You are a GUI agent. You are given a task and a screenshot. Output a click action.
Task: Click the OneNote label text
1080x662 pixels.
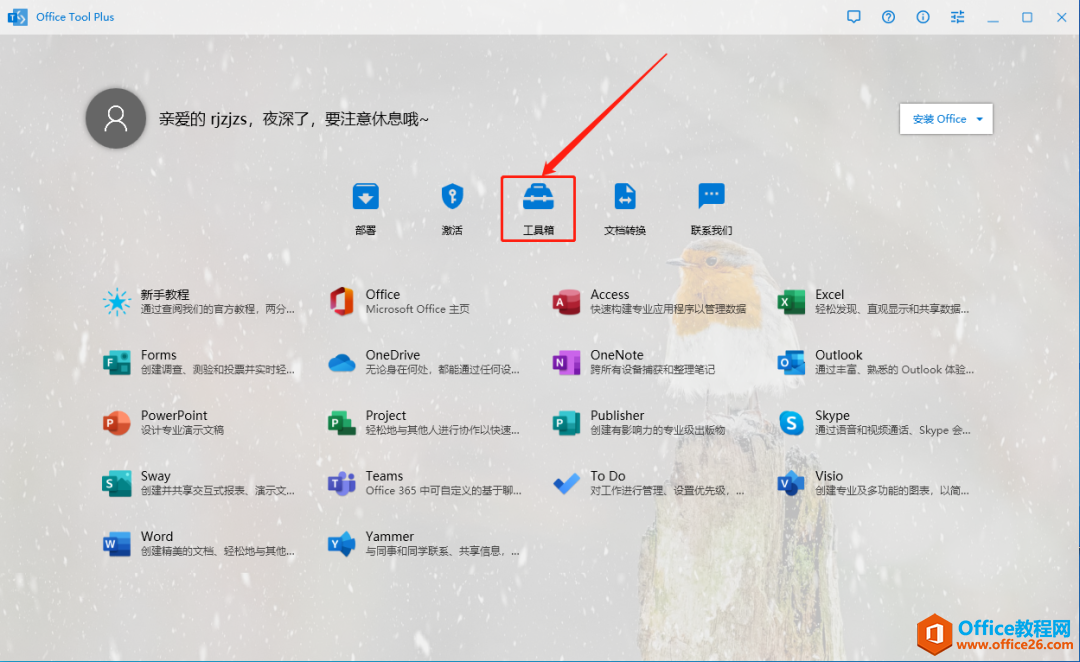click(617, 355)
